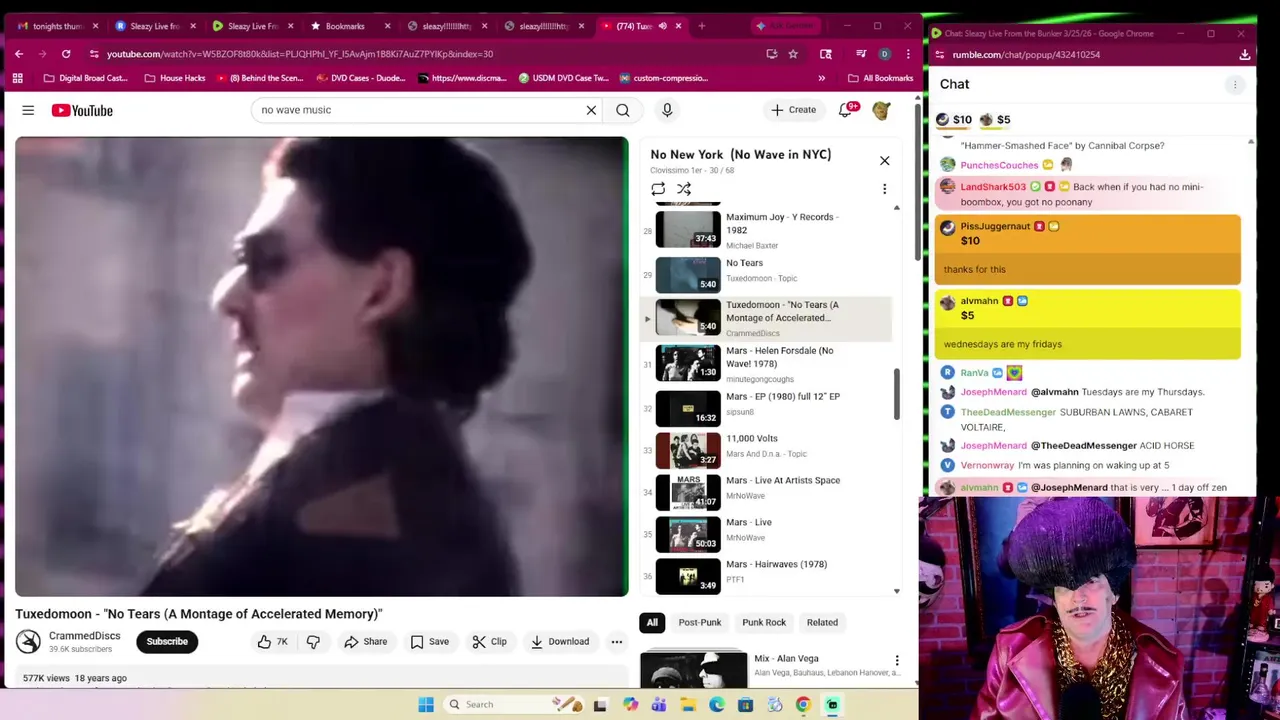The height and width of the screenshot is (720, 1280).
Task: Open YouTube notifications bell
Action: (x=846, y=110)
